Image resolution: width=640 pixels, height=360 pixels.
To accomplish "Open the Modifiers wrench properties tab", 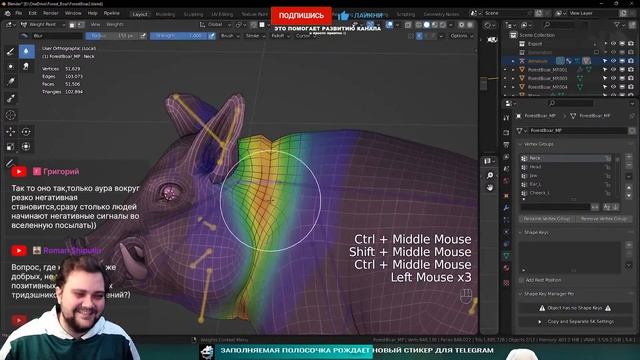I will click(x=507, y=207).
